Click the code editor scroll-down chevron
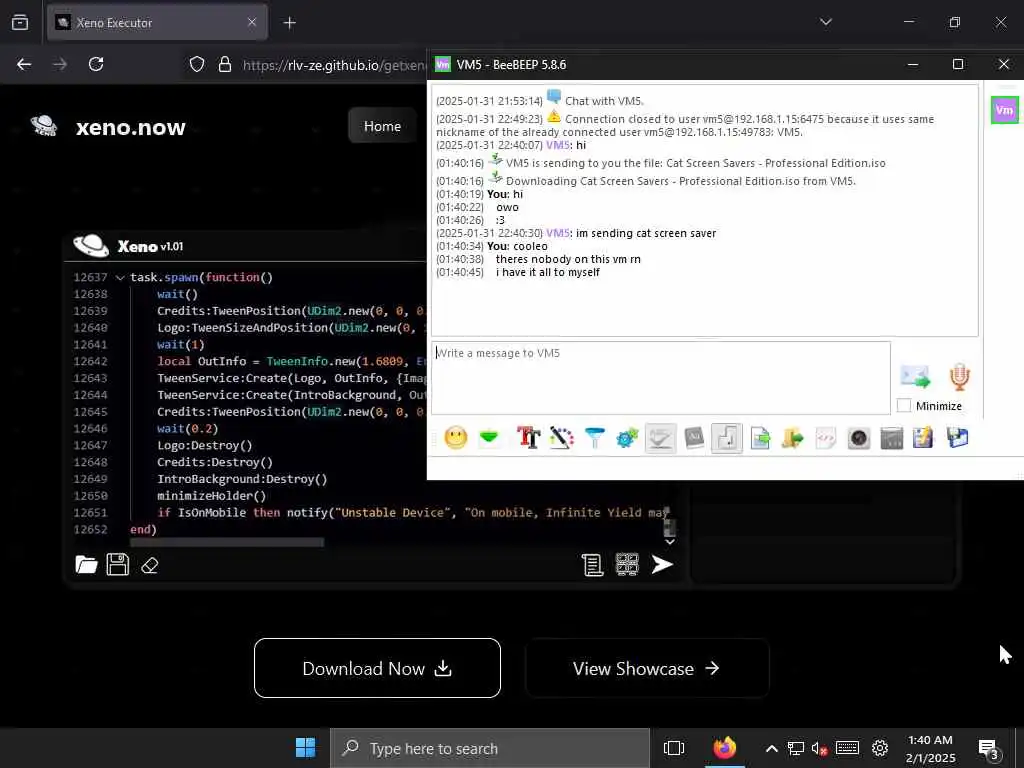1024x768 pixels. pyautogui.click(x=669, y=541)
